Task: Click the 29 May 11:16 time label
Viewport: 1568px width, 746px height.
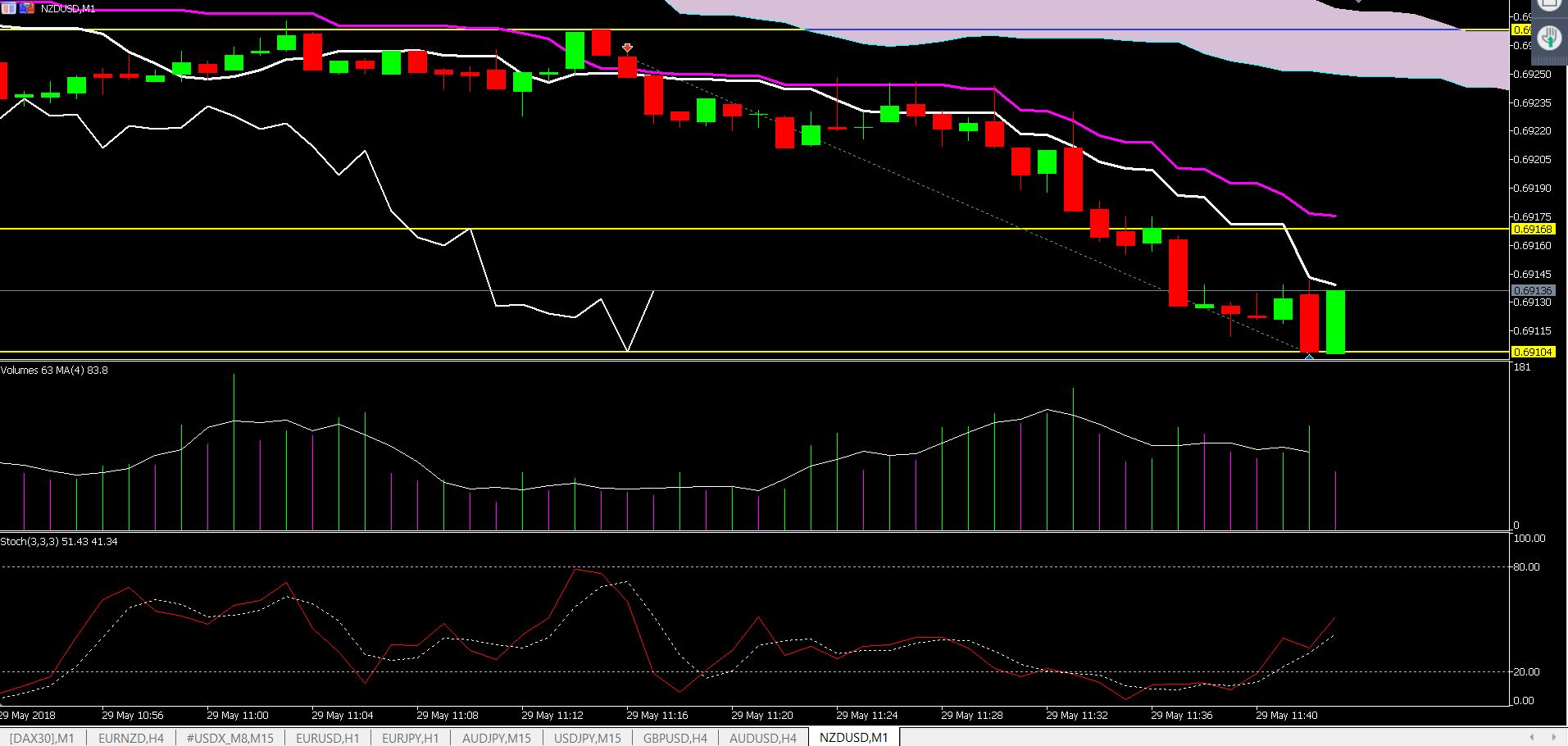Action: (657, 716)
